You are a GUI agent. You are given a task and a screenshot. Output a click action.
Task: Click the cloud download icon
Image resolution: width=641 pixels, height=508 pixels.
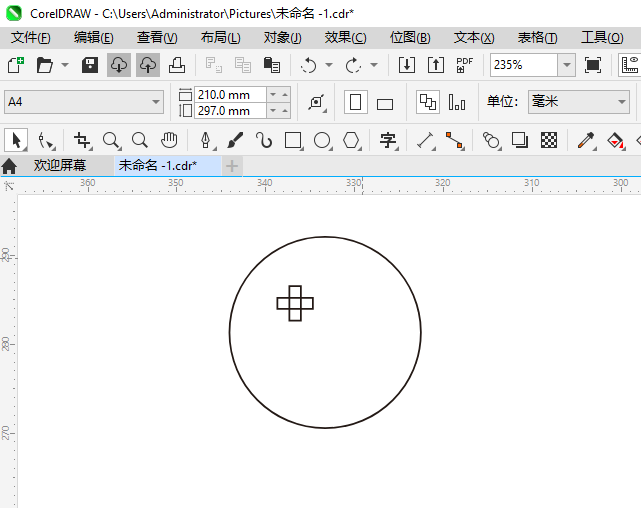pos(119,65)
